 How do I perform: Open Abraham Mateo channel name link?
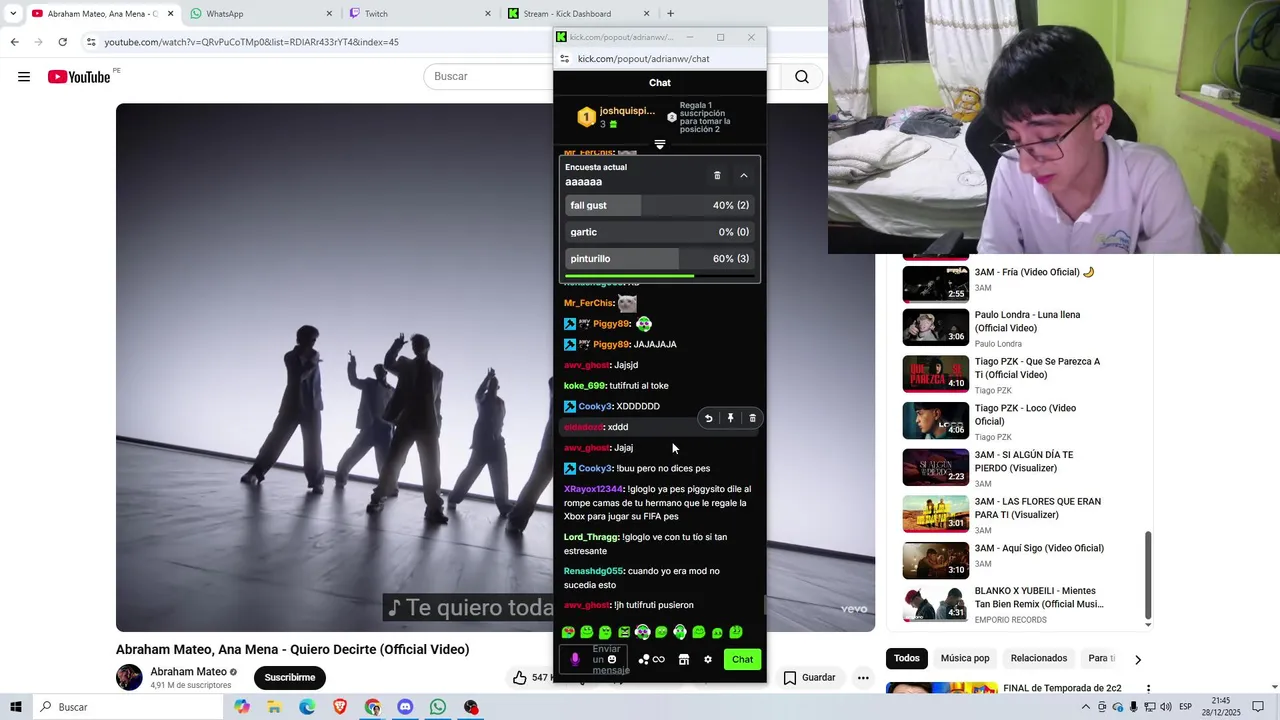click(188, 672)
